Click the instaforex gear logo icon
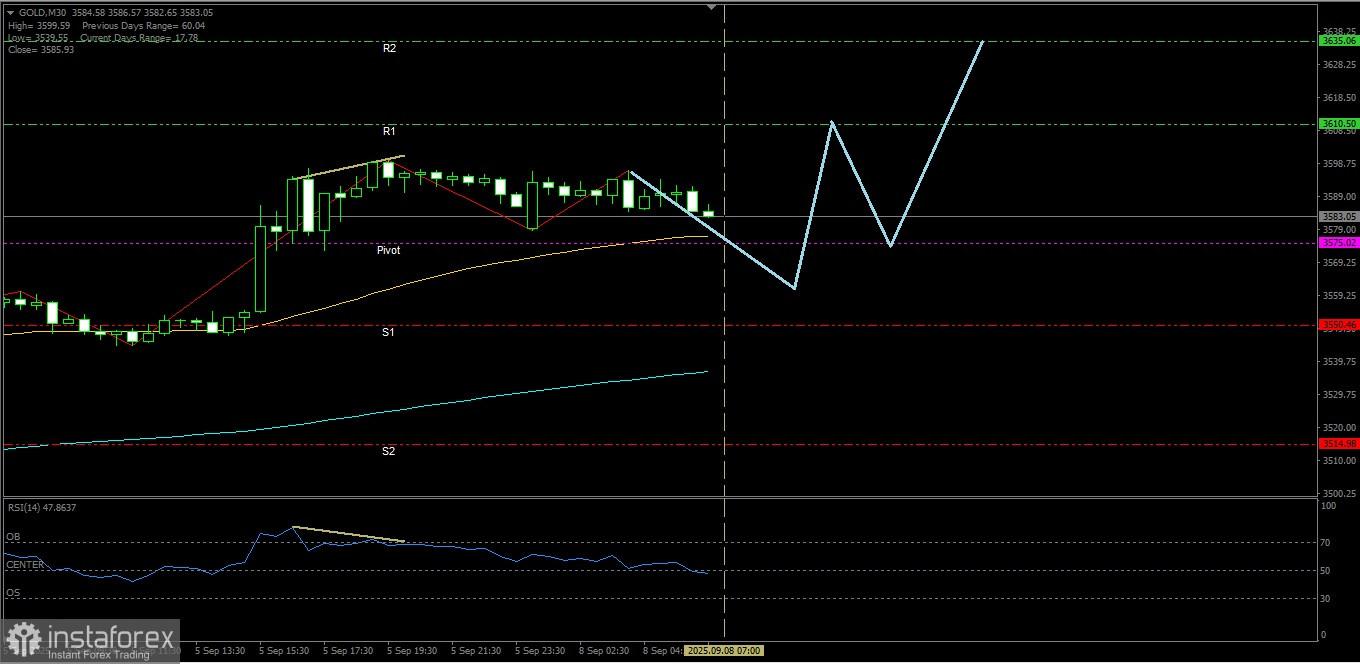This screenshot has height=664, width=1360. coord(24,640)
